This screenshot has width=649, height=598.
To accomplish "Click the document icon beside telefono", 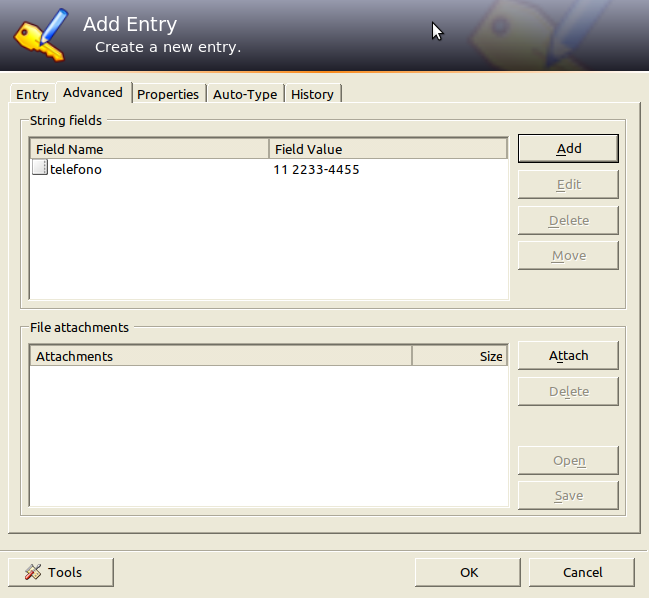I will click(40, 169).
